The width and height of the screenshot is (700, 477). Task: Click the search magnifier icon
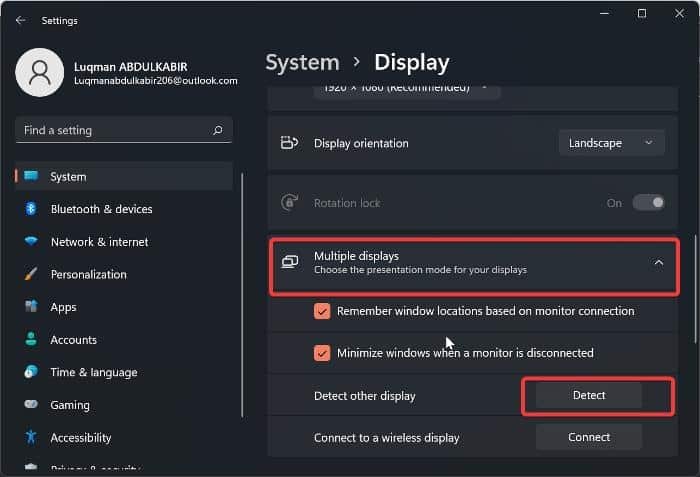click(218, 130)
